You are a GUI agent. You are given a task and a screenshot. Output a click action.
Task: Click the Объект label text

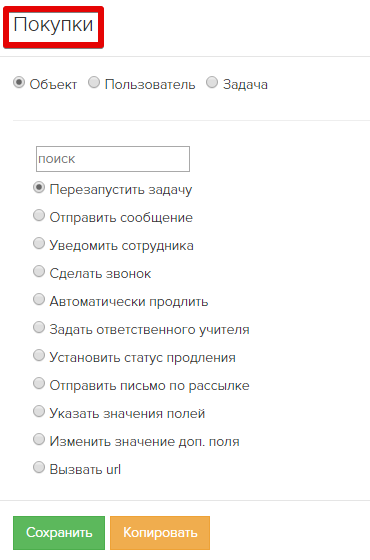click(x=53, y=85)
